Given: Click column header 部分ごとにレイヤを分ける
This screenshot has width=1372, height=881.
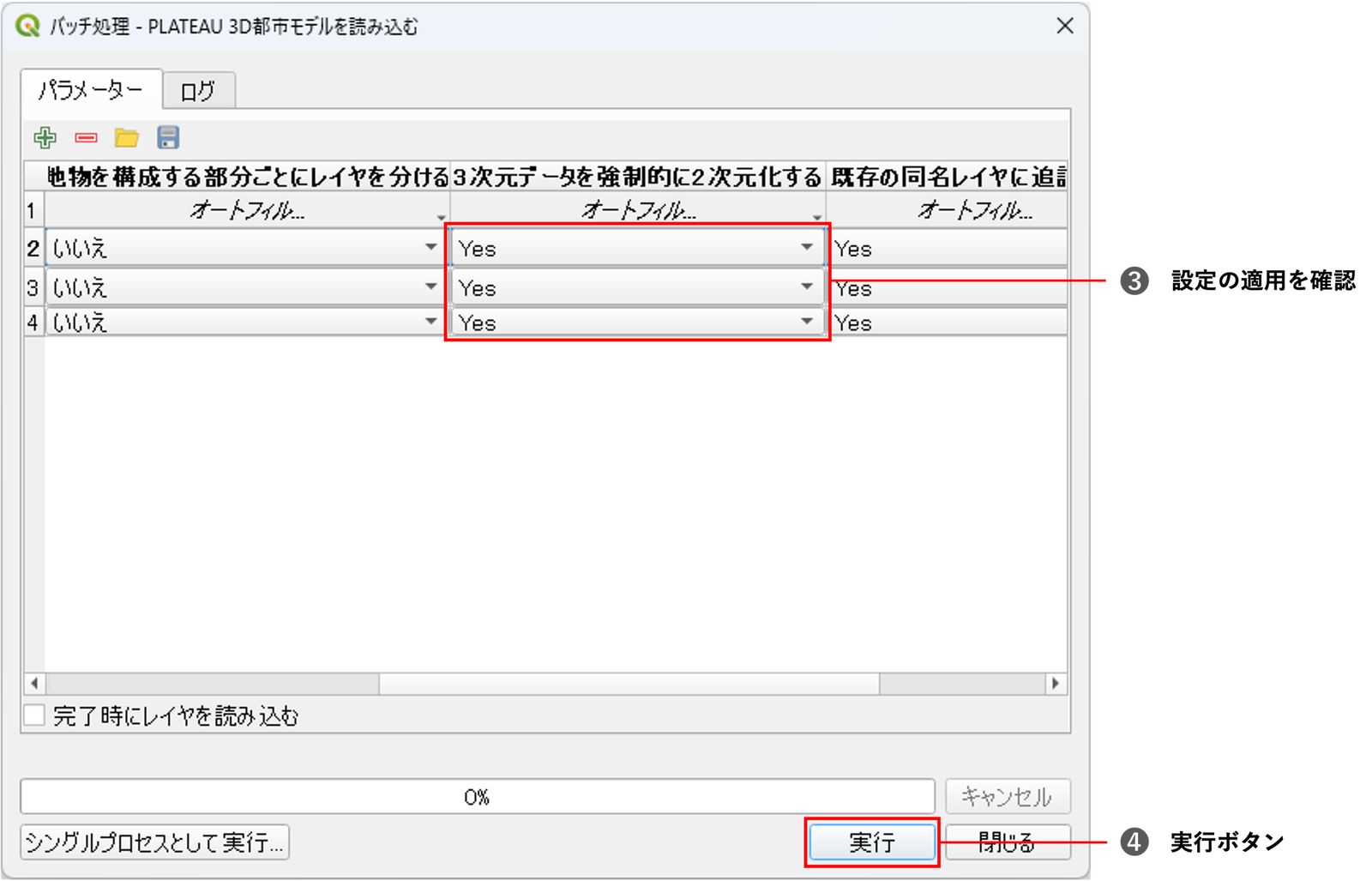Looking at the screenshot, I should coord(247,177).
